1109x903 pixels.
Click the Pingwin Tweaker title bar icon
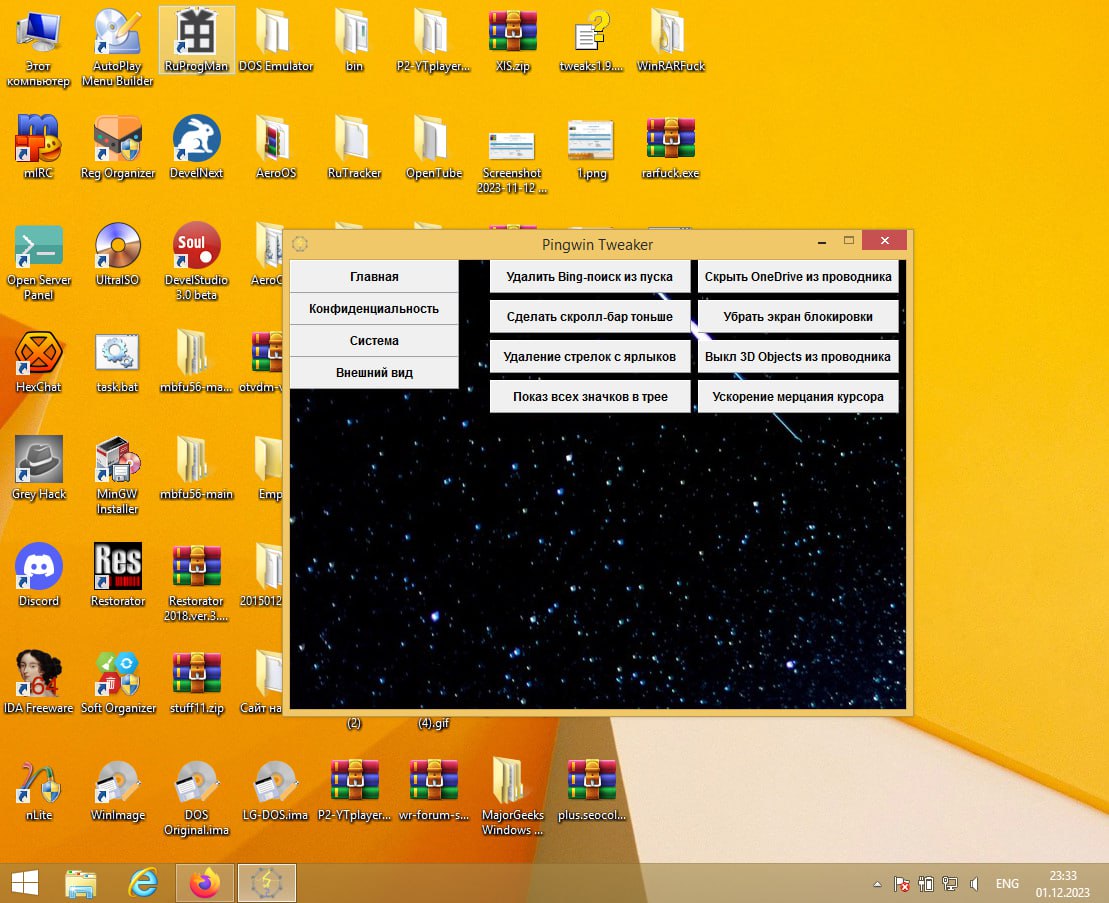point(300,244)
